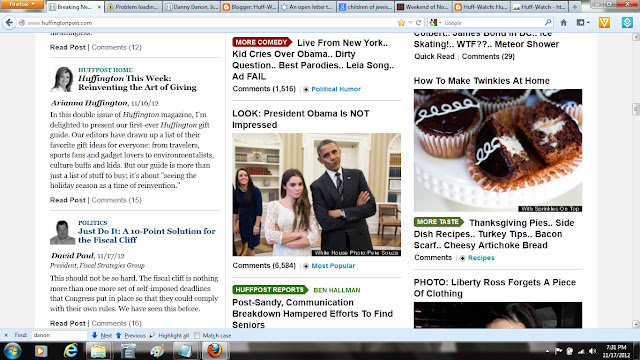This screenshot has width=640, height=360.
Task: Click the Google search box
Action: pos(492,23)
